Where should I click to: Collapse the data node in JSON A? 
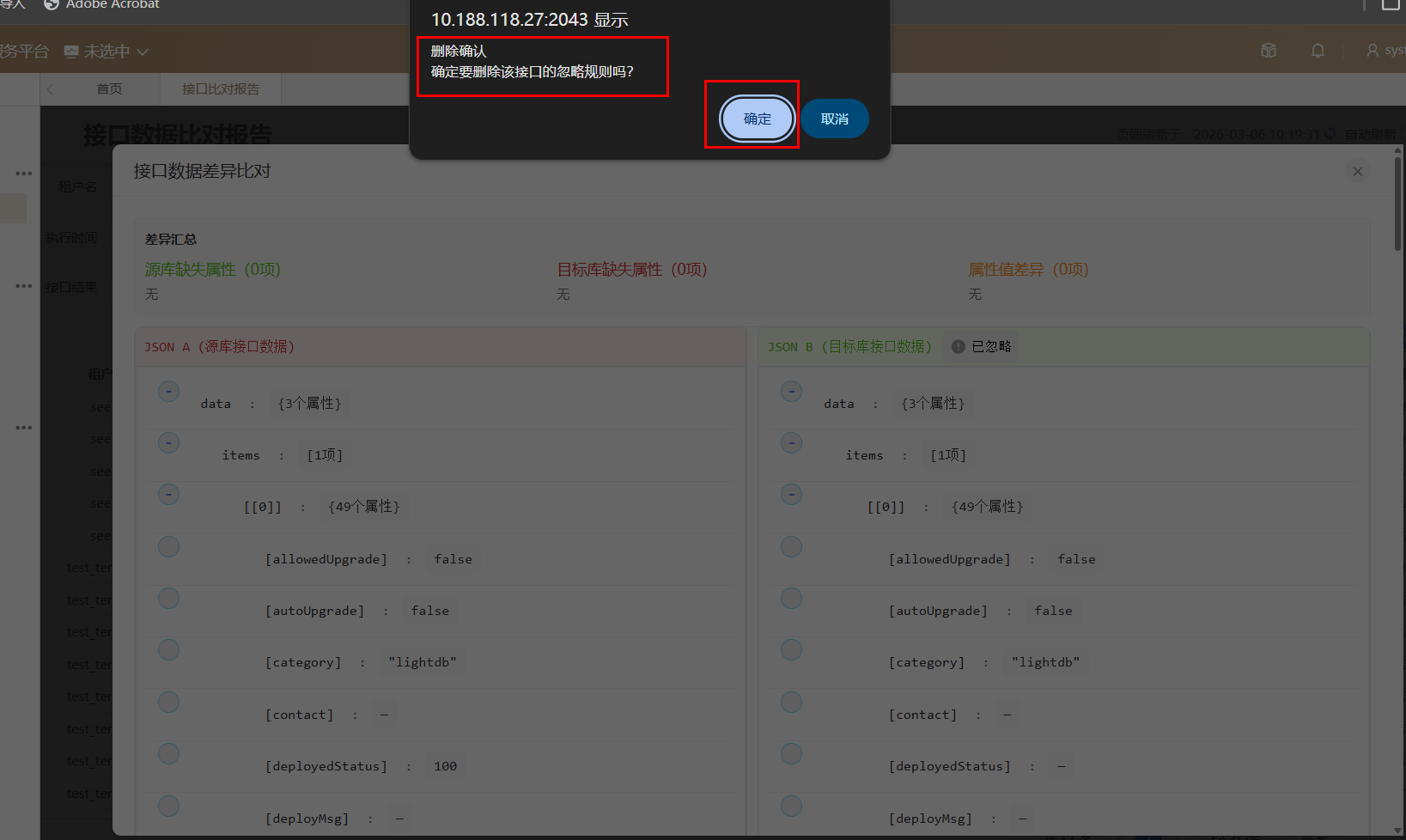[x=168, y=392]
